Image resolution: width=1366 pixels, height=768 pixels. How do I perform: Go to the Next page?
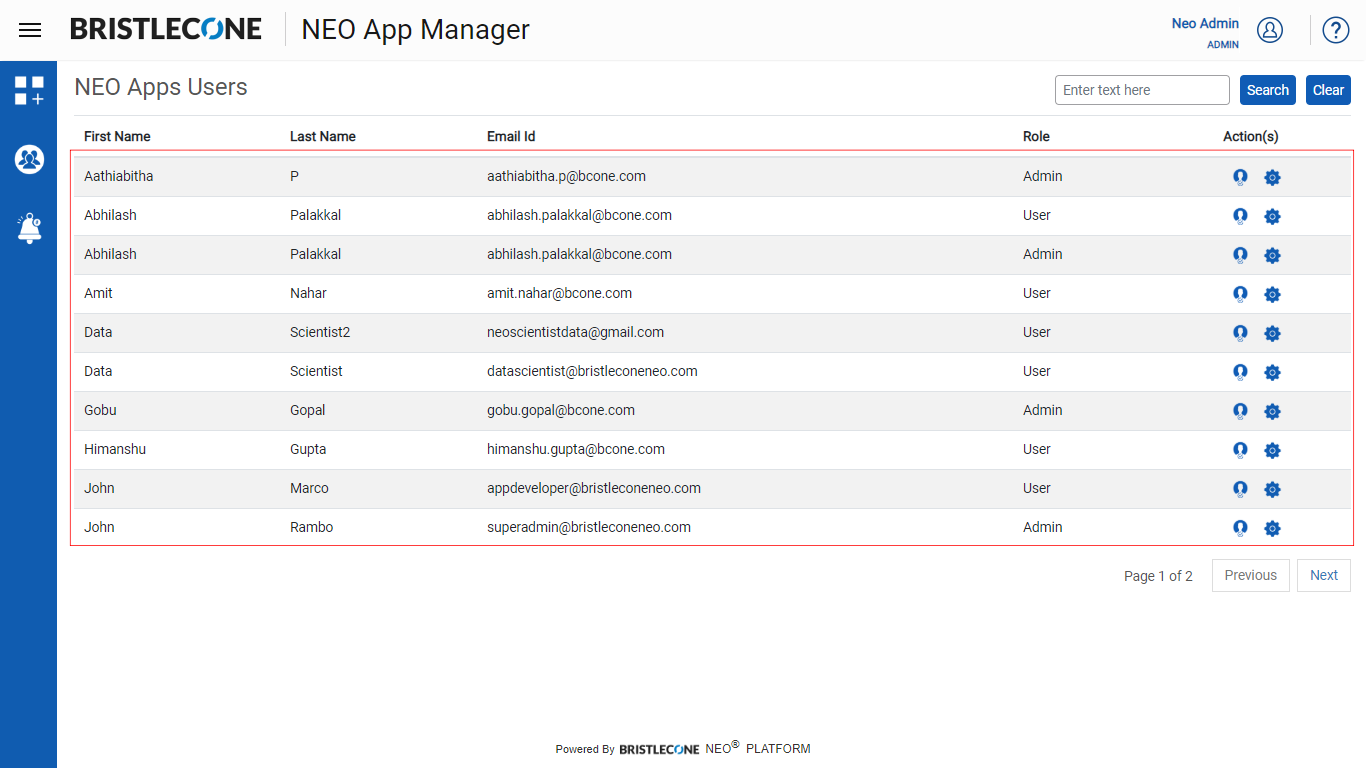coord(1324,575)
